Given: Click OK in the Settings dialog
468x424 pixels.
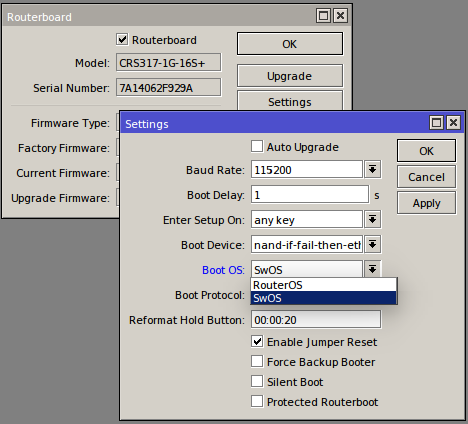Looking at the screenshot, I should (x=426, y=151).
